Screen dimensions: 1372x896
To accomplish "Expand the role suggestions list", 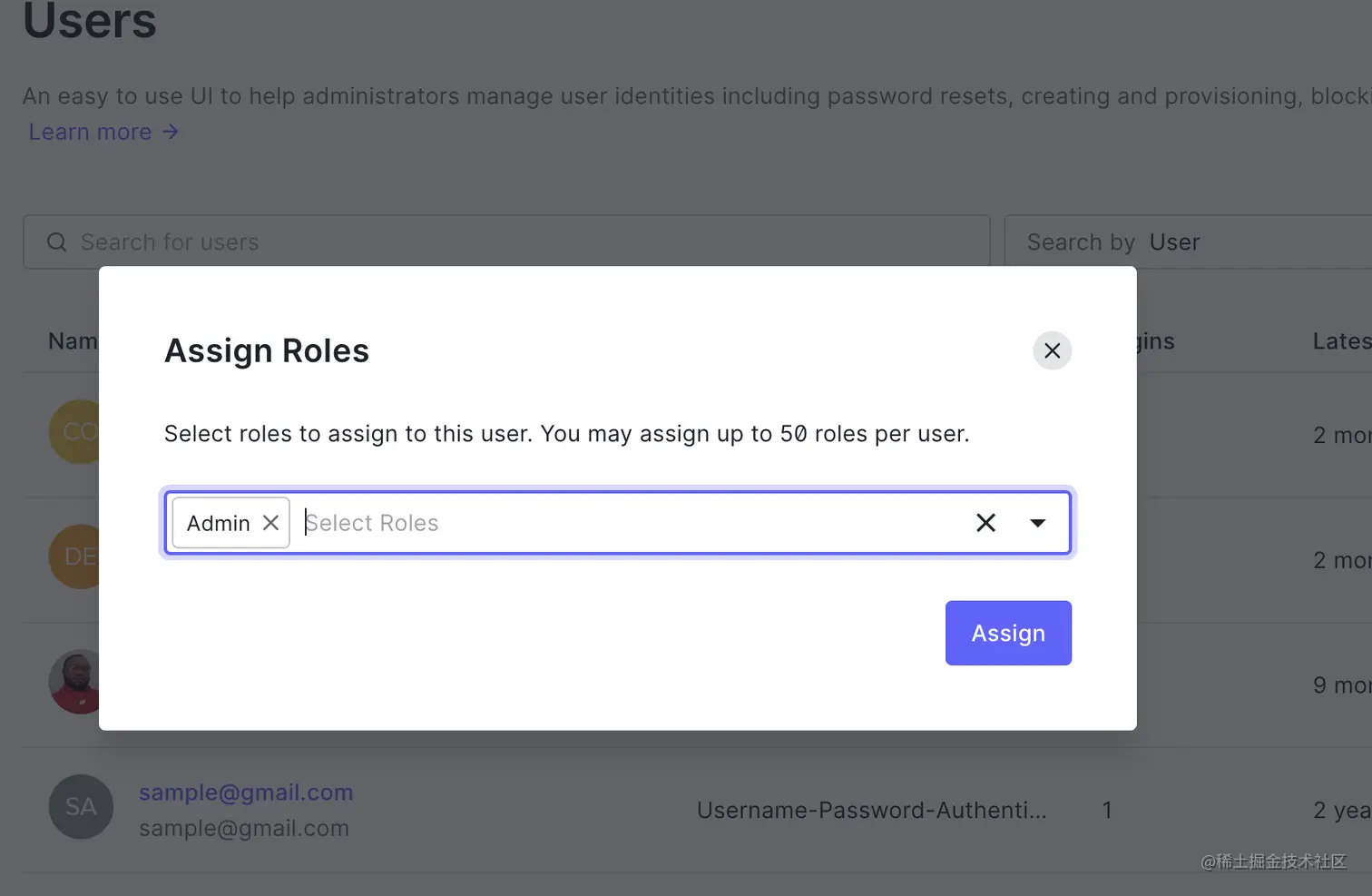I will 1038,523.
